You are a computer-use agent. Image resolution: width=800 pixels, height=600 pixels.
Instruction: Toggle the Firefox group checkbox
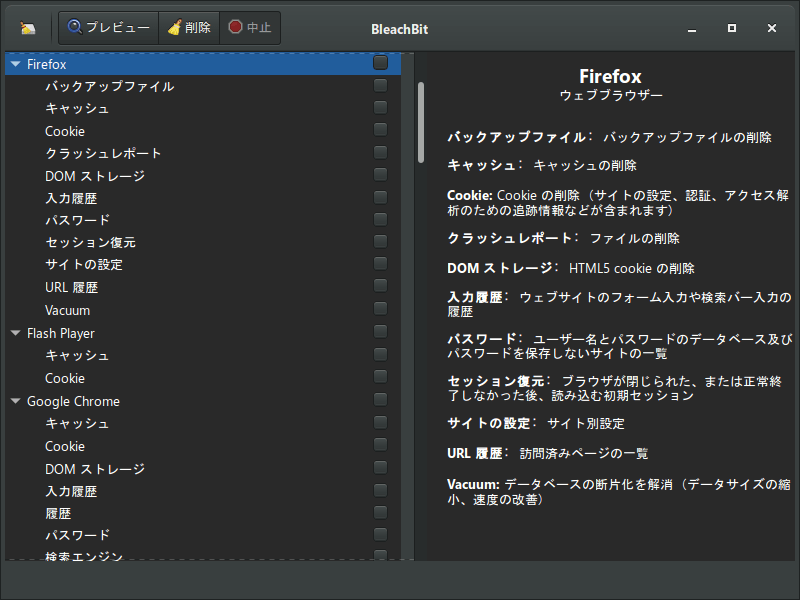tap(380, 63)
